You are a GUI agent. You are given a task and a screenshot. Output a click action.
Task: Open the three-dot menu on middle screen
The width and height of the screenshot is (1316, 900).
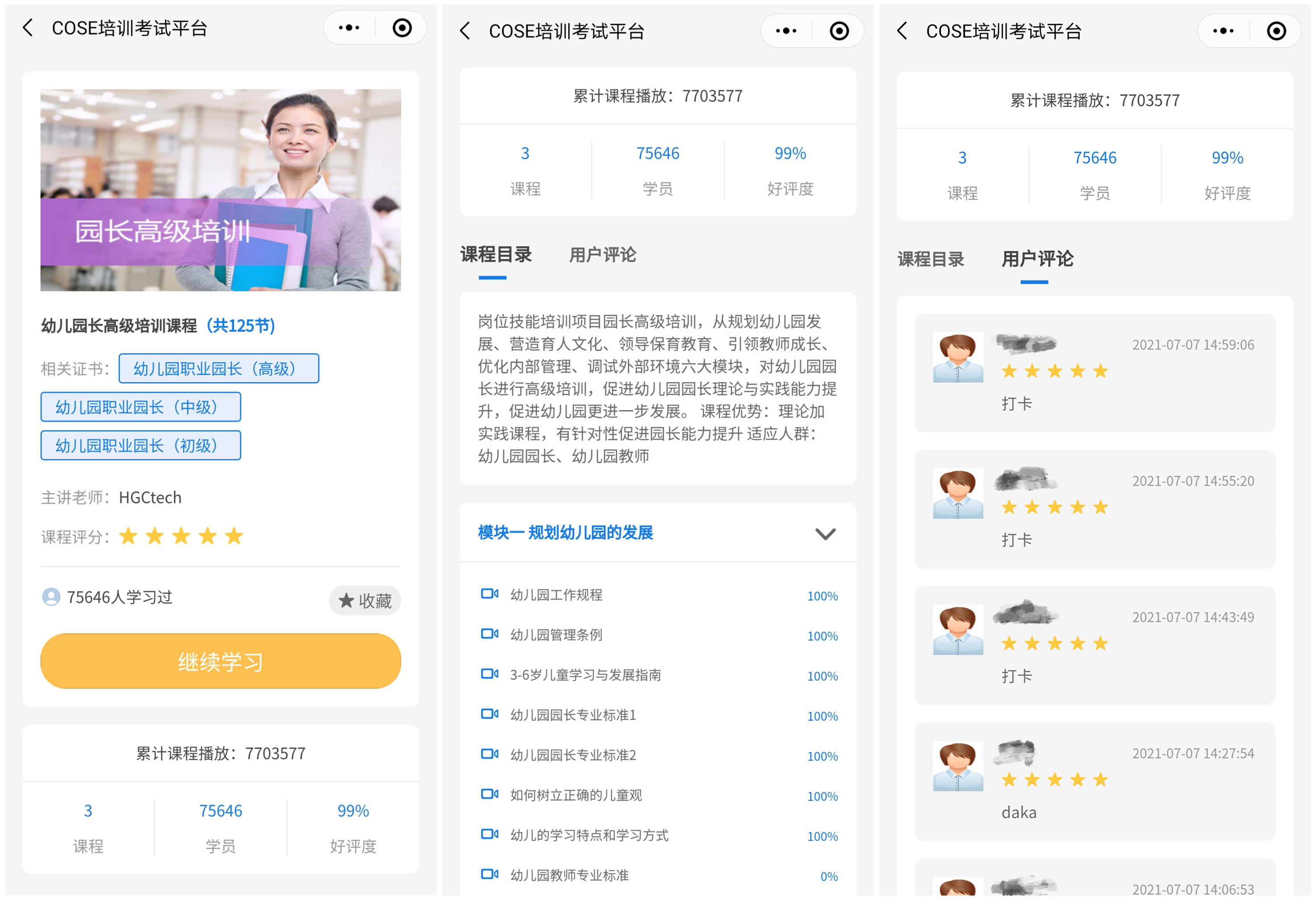(786, 31)
